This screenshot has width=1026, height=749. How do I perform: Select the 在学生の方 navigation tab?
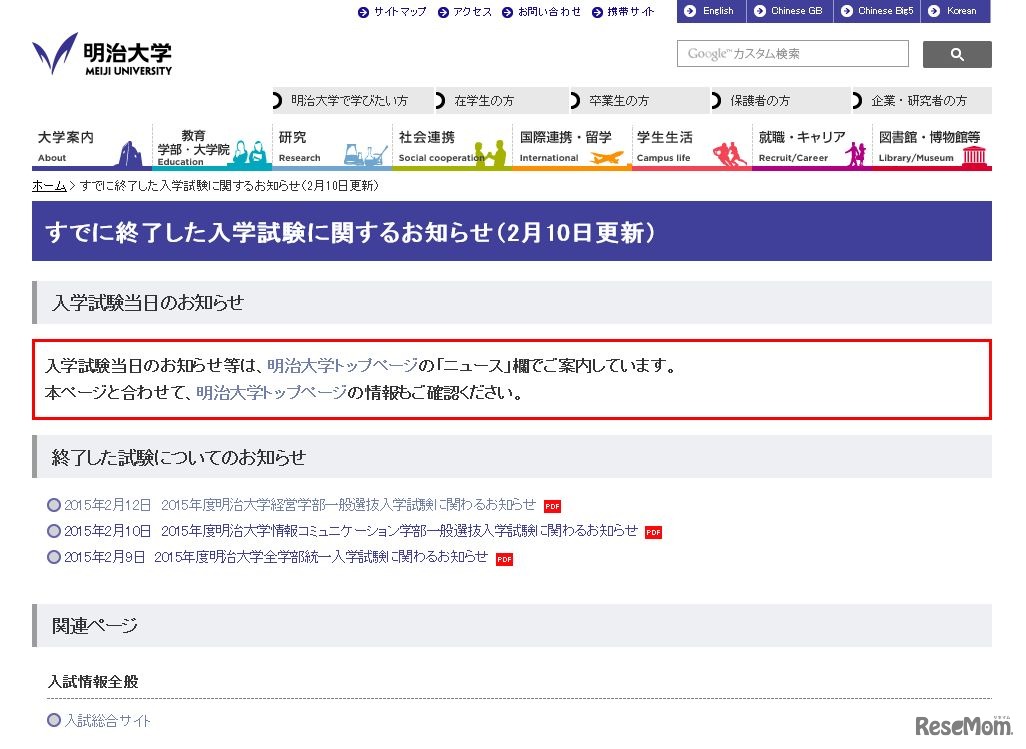tap(489, 100)
